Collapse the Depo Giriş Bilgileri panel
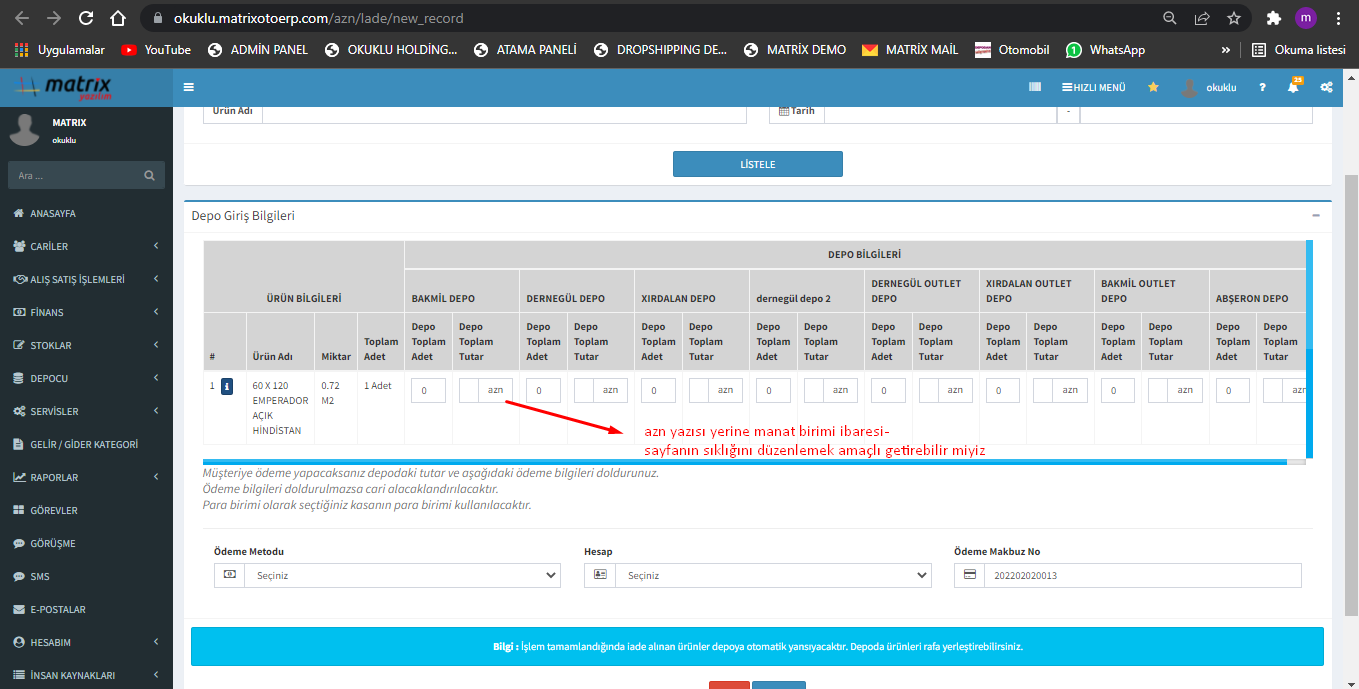 [x=1315, y=216]
